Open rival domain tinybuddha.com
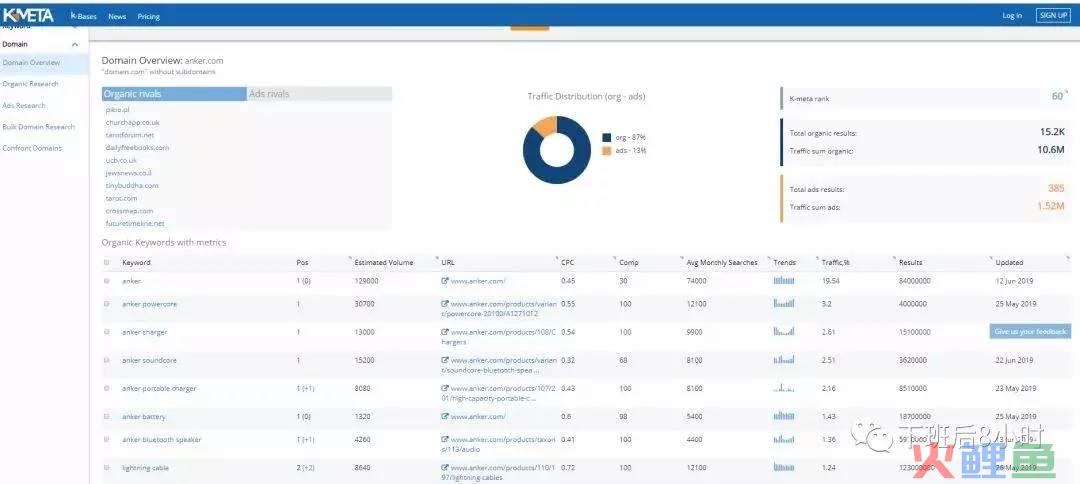Image resolution: width=1080 pixels, height=484 pixels. pyautogui.click(x=132, y=186)
